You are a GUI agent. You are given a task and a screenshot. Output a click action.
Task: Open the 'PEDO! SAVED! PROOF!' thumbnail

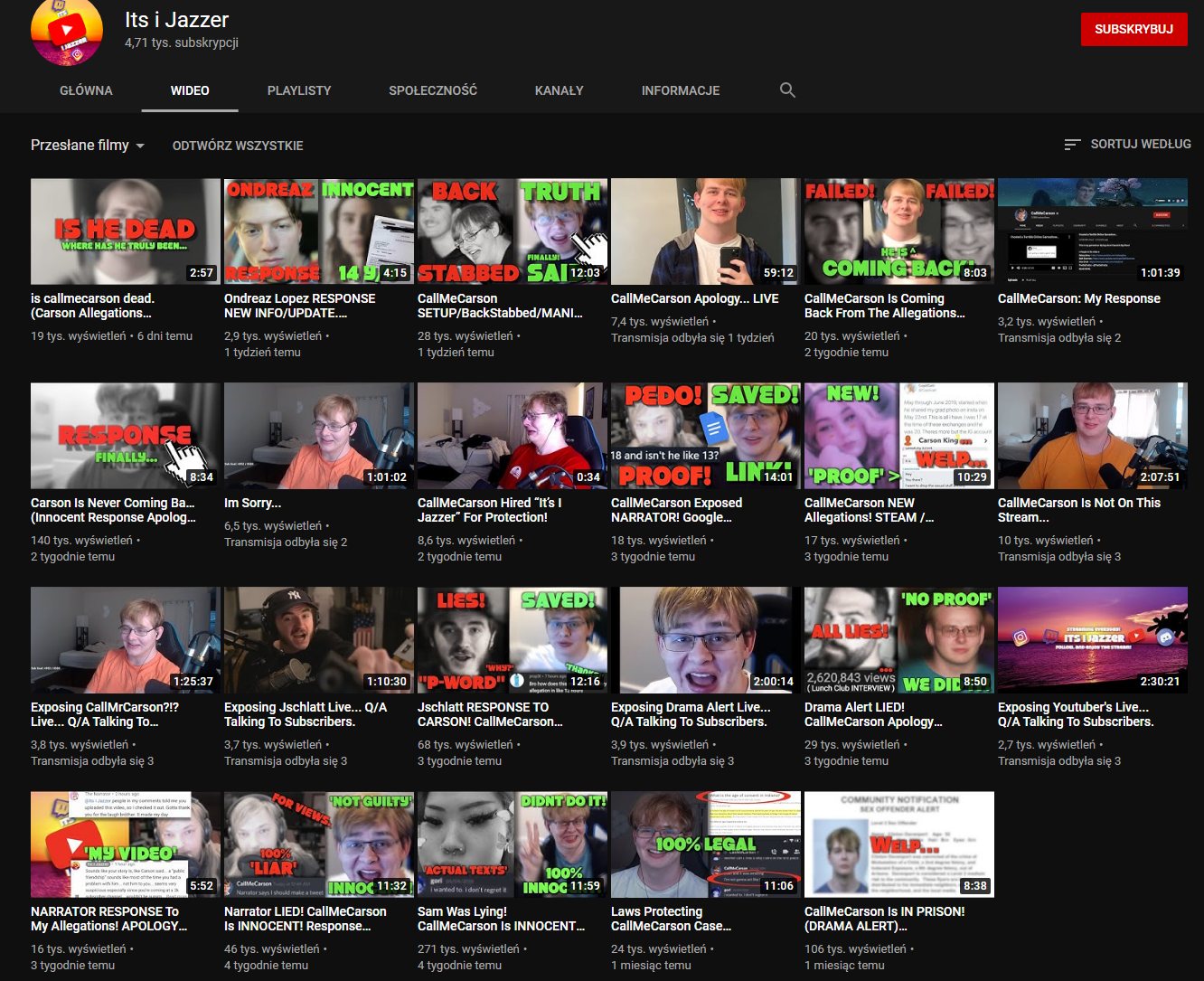point(706,436)
